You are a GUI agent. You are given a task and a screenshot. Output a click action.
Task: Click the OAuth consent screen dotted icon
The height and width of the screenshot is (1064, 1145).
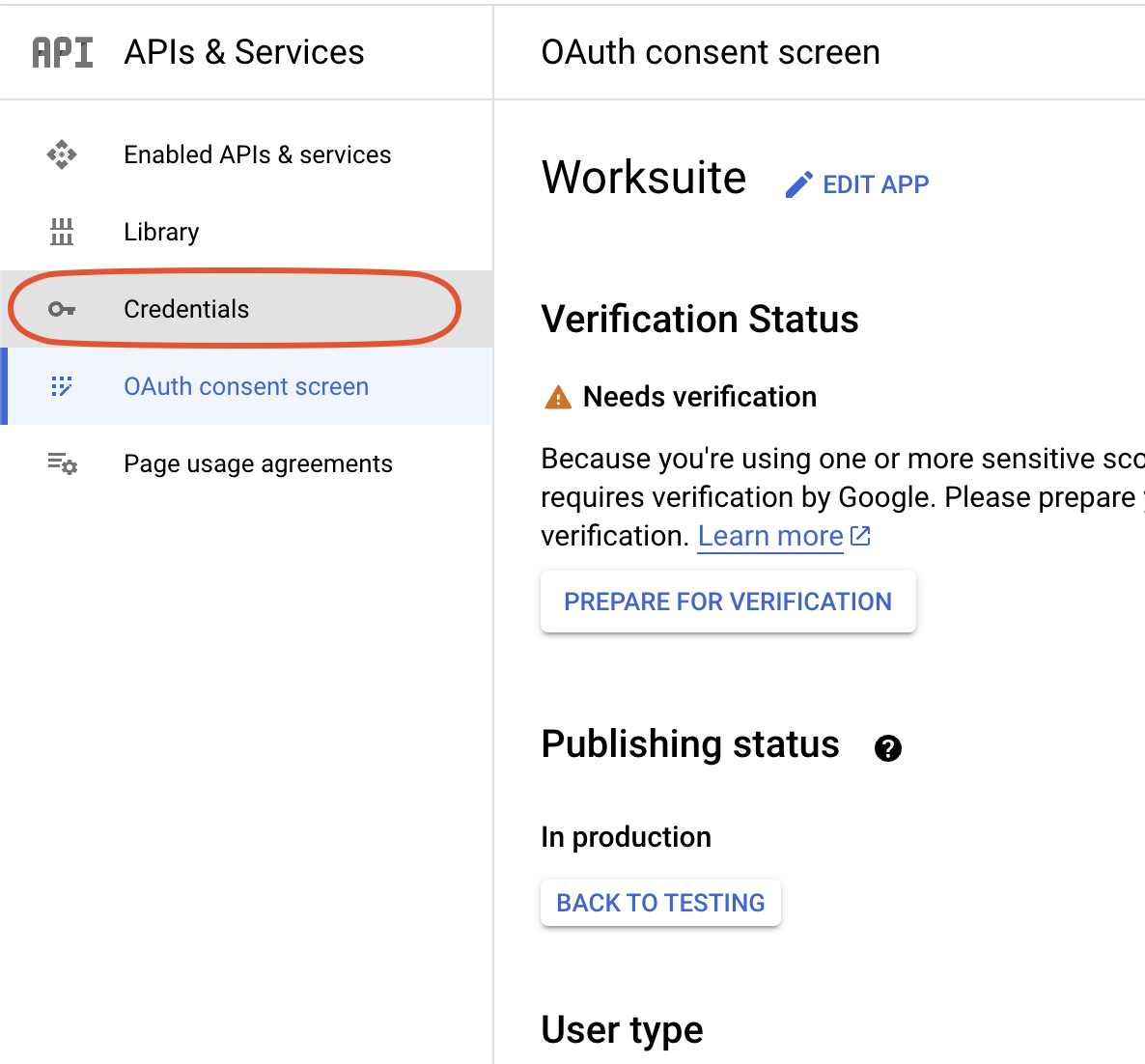click(62, 386)
